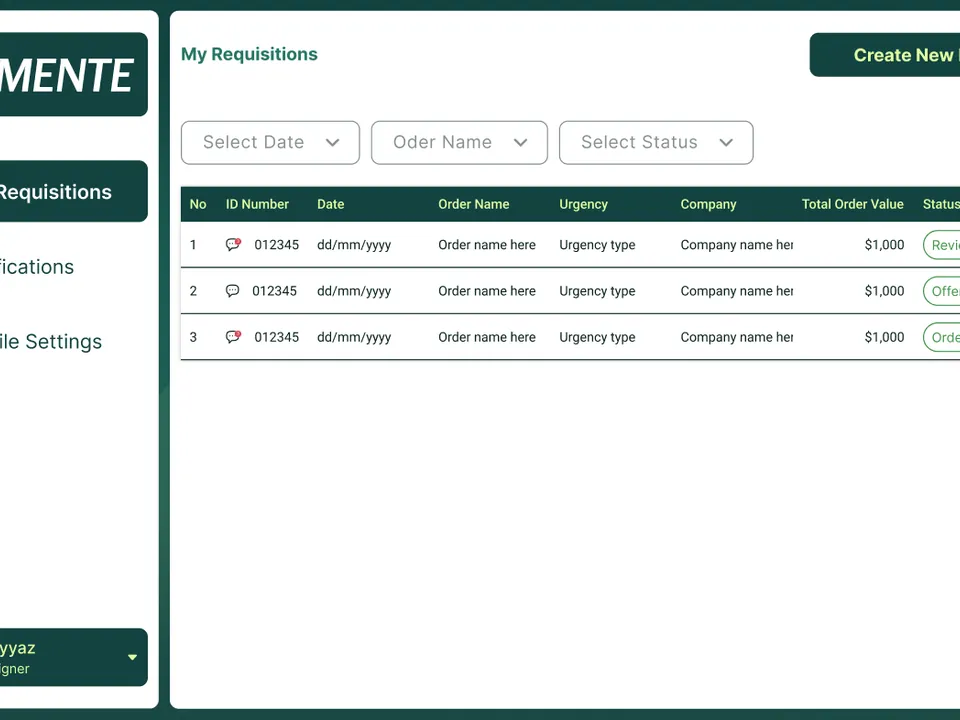Image resolution: width=960 pixels, height=720 pixels.
Task: Click company name cell in row 1
Action: tap(737, 245)
